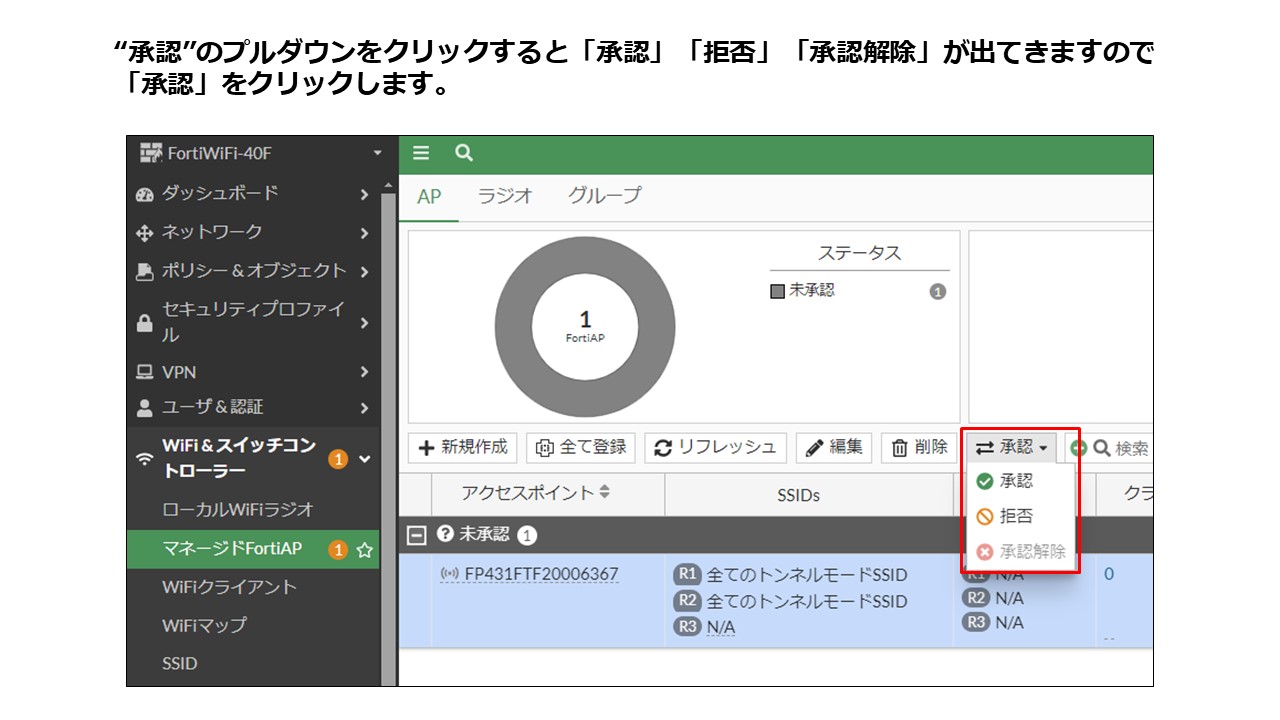Image resolution: width=1280 pixels, height=720 pixels.
Task: Click the WiFi signal icon in sidebar
Action: click(x=144, y=459)
